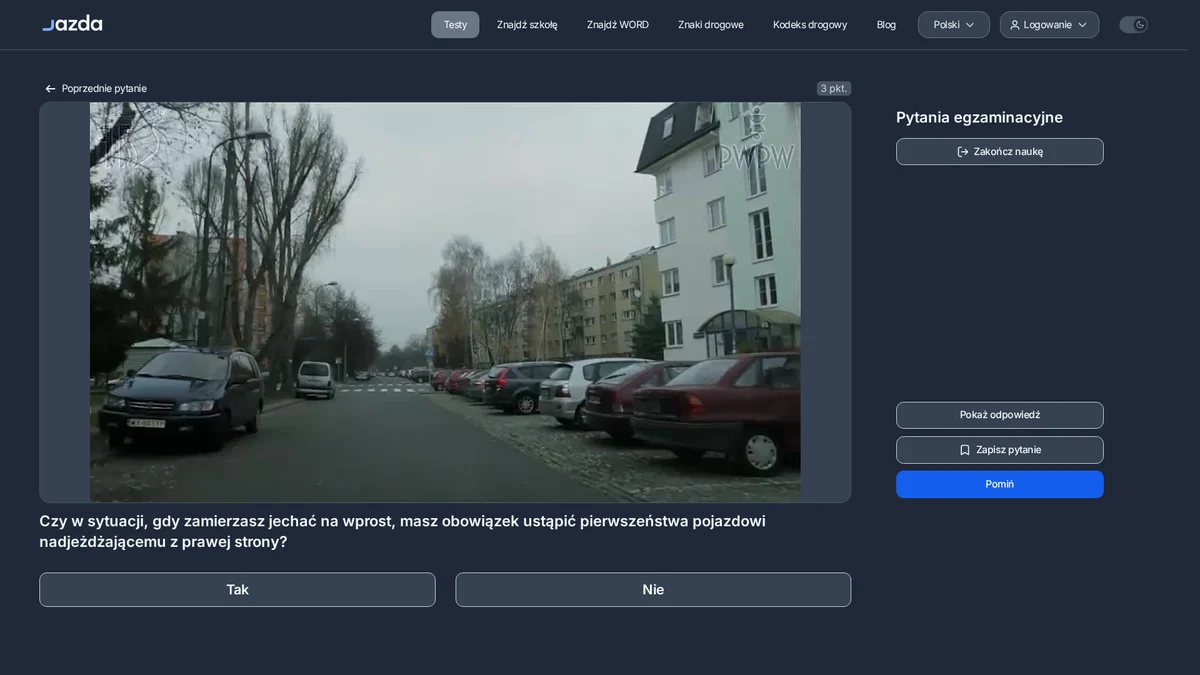1200x675 pixels.
Task: Go to Znajdź szkołę
Action: (x=527, y=25)
